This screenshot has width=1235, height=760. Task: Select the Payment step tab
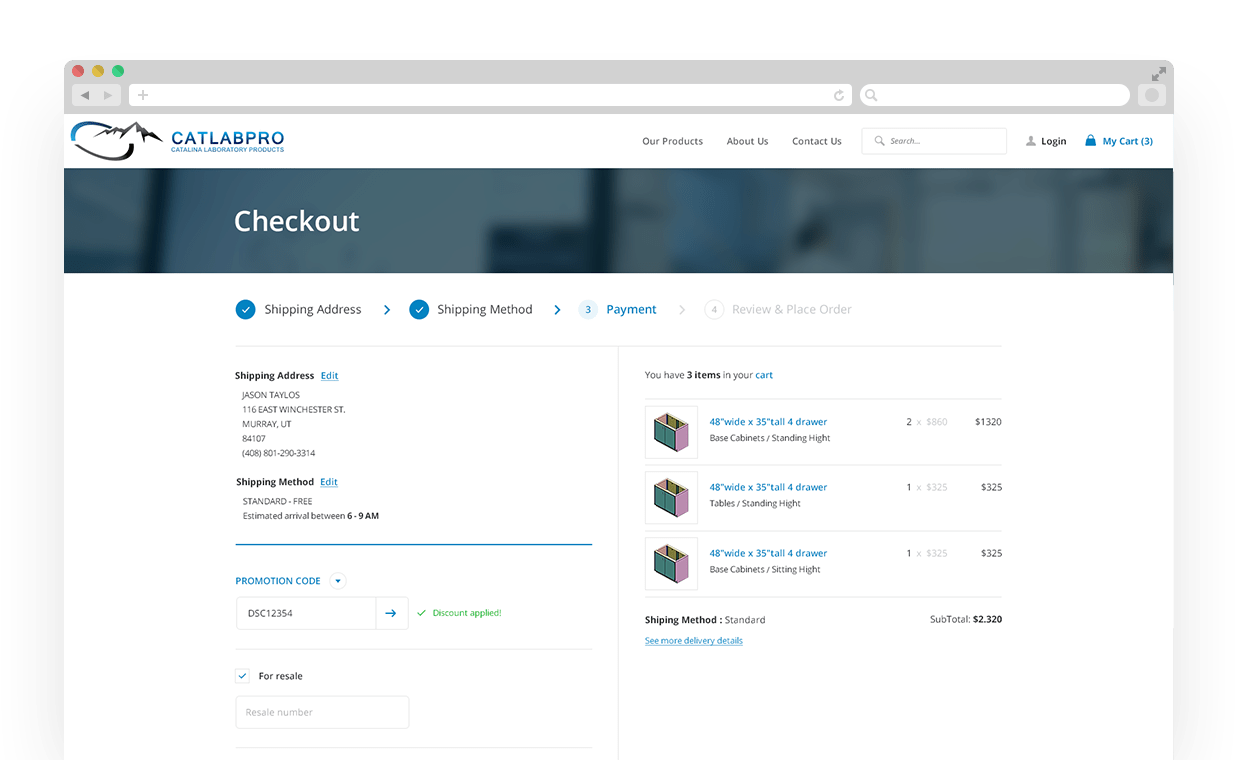630,310
